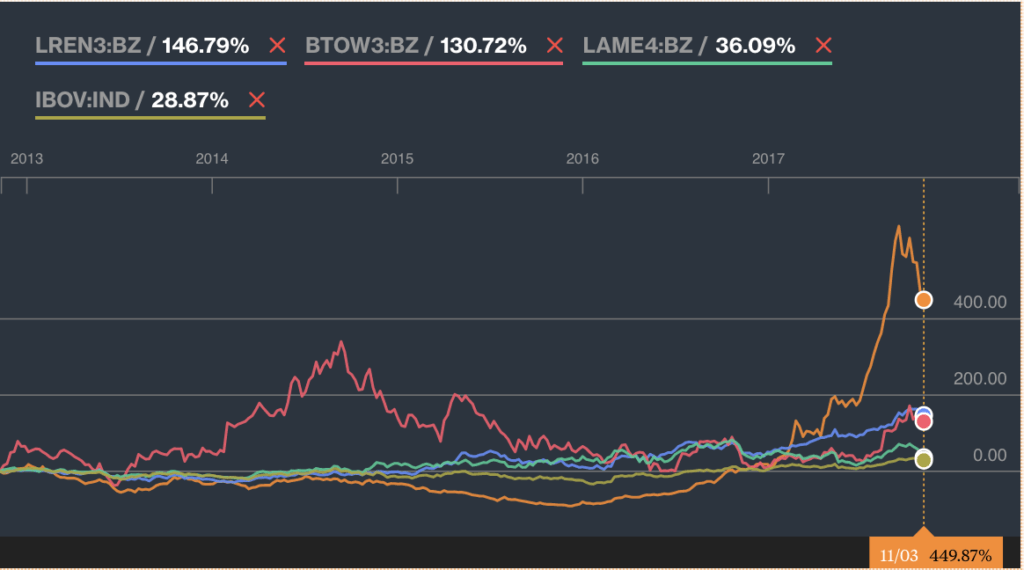
Task: Delete the IBOV:IND comparison using its X
Action: [256, 100]
